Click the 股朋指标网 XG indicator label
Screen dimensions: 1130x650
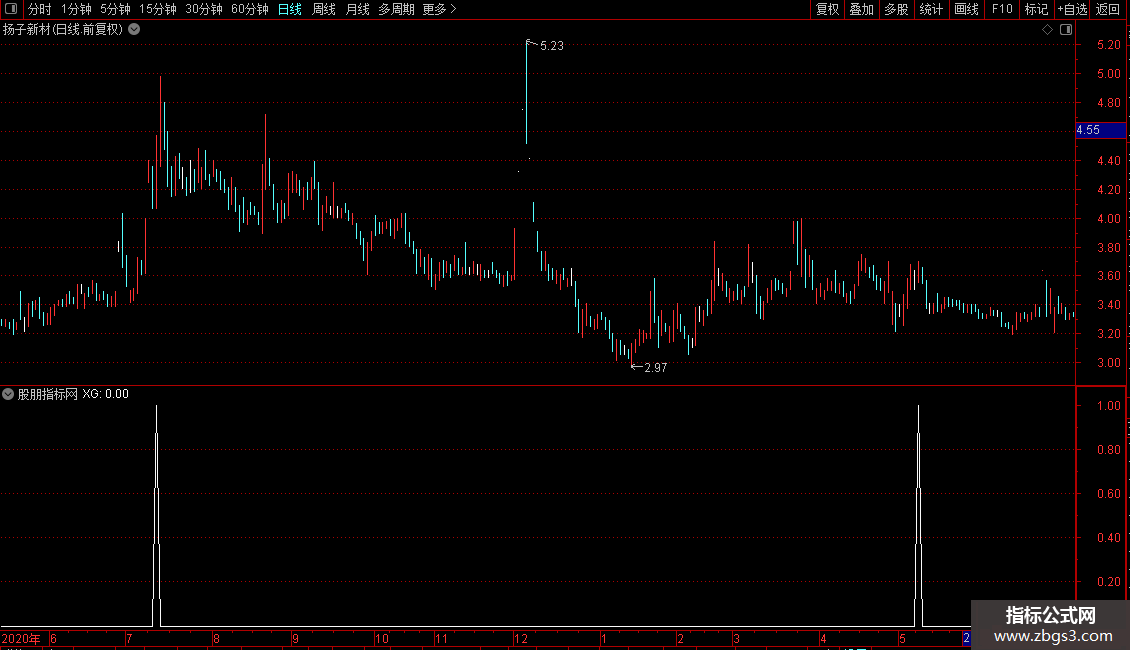click(x=74, y=394)
